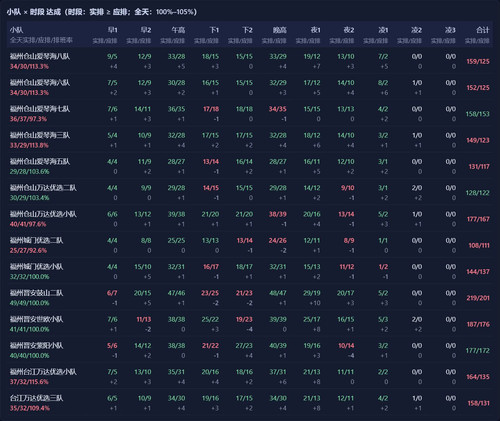
Task: Click the 夜1 column header
Action: [x=315, y=30]
